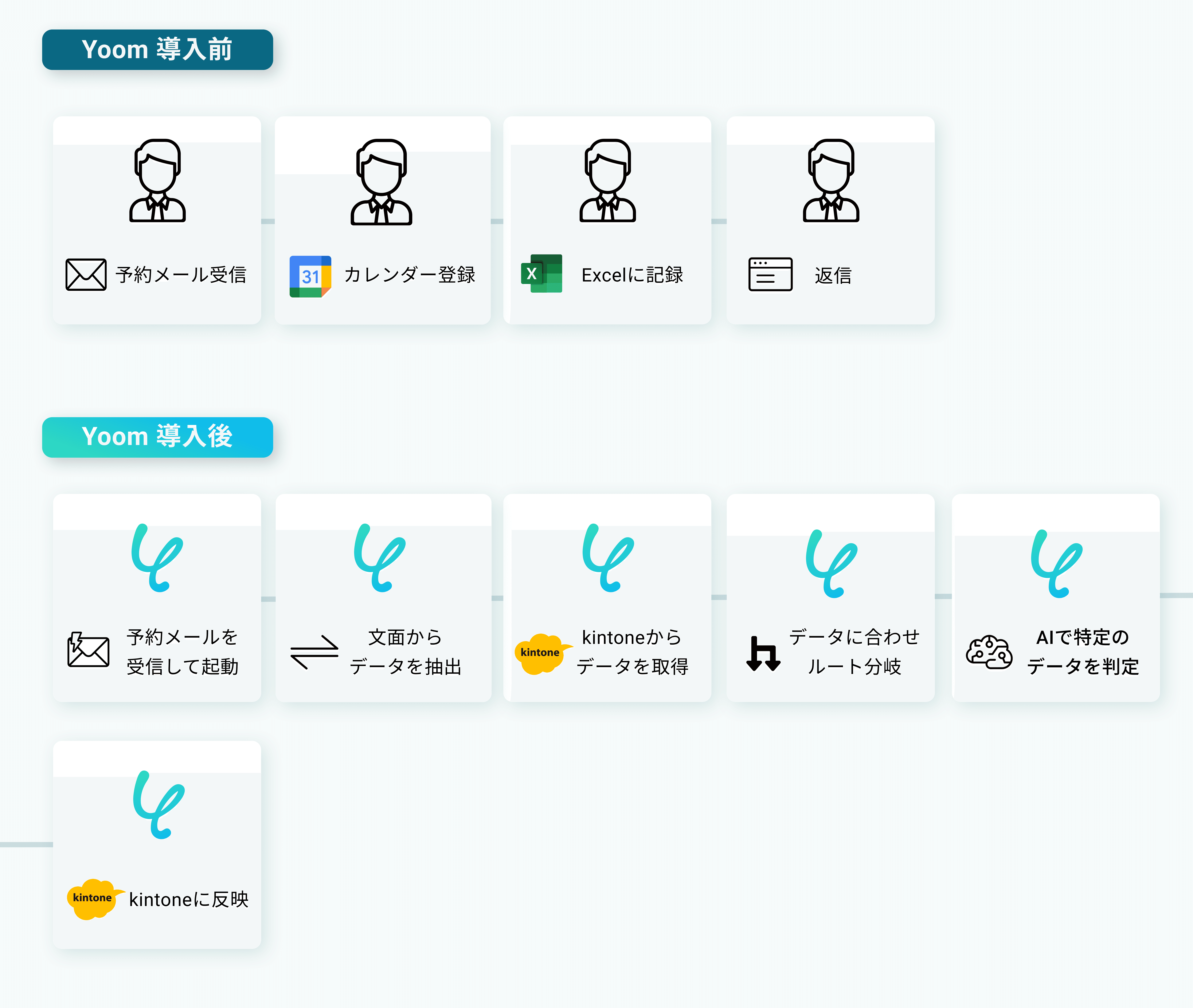This screenshot has width=1193, height=1008.
Task: Click the AI brain icon
Action: [989, 652]
